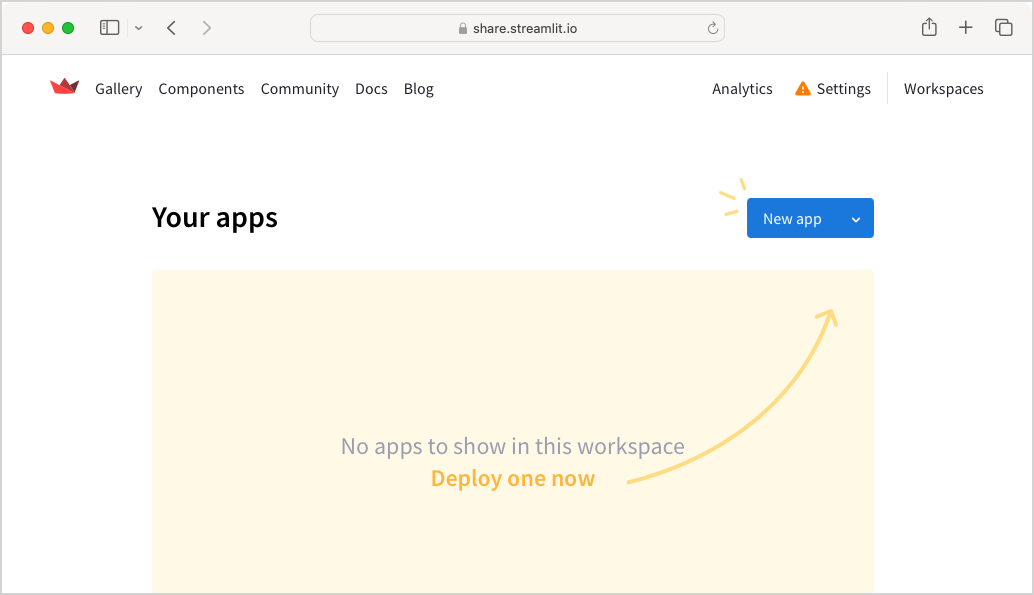Open the Safari share icon
Viewport: 1034px width, 595px height.
tap(929, 27)
